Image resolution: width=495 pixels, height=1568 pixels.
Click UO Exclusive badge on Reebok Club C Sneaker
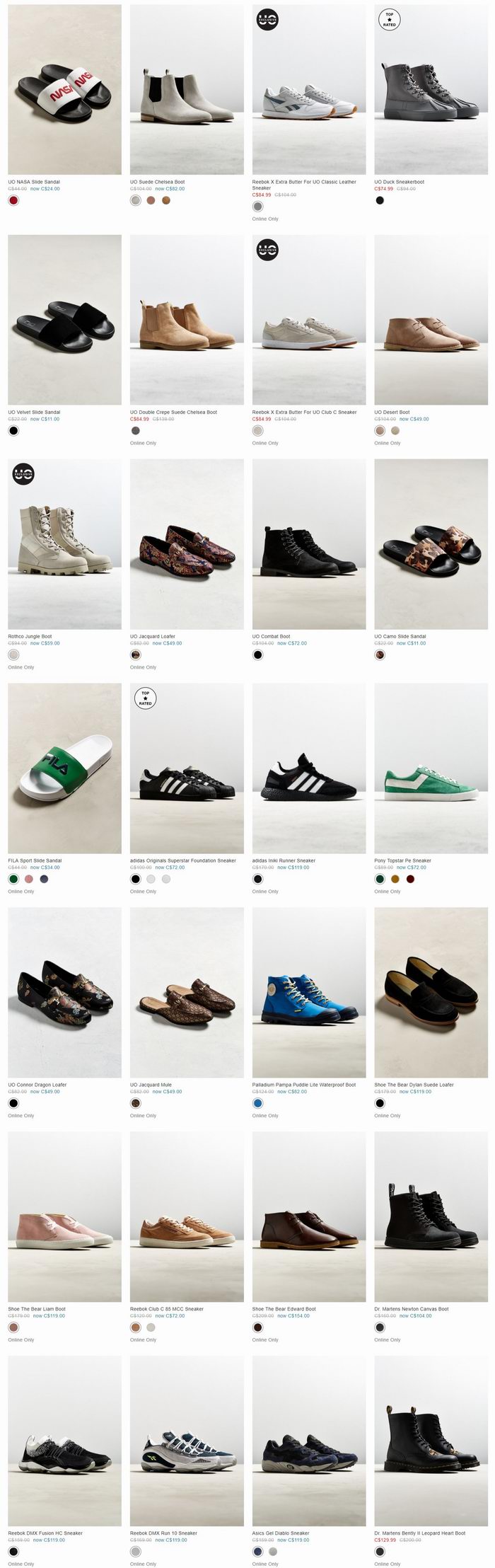coord(267,250)
